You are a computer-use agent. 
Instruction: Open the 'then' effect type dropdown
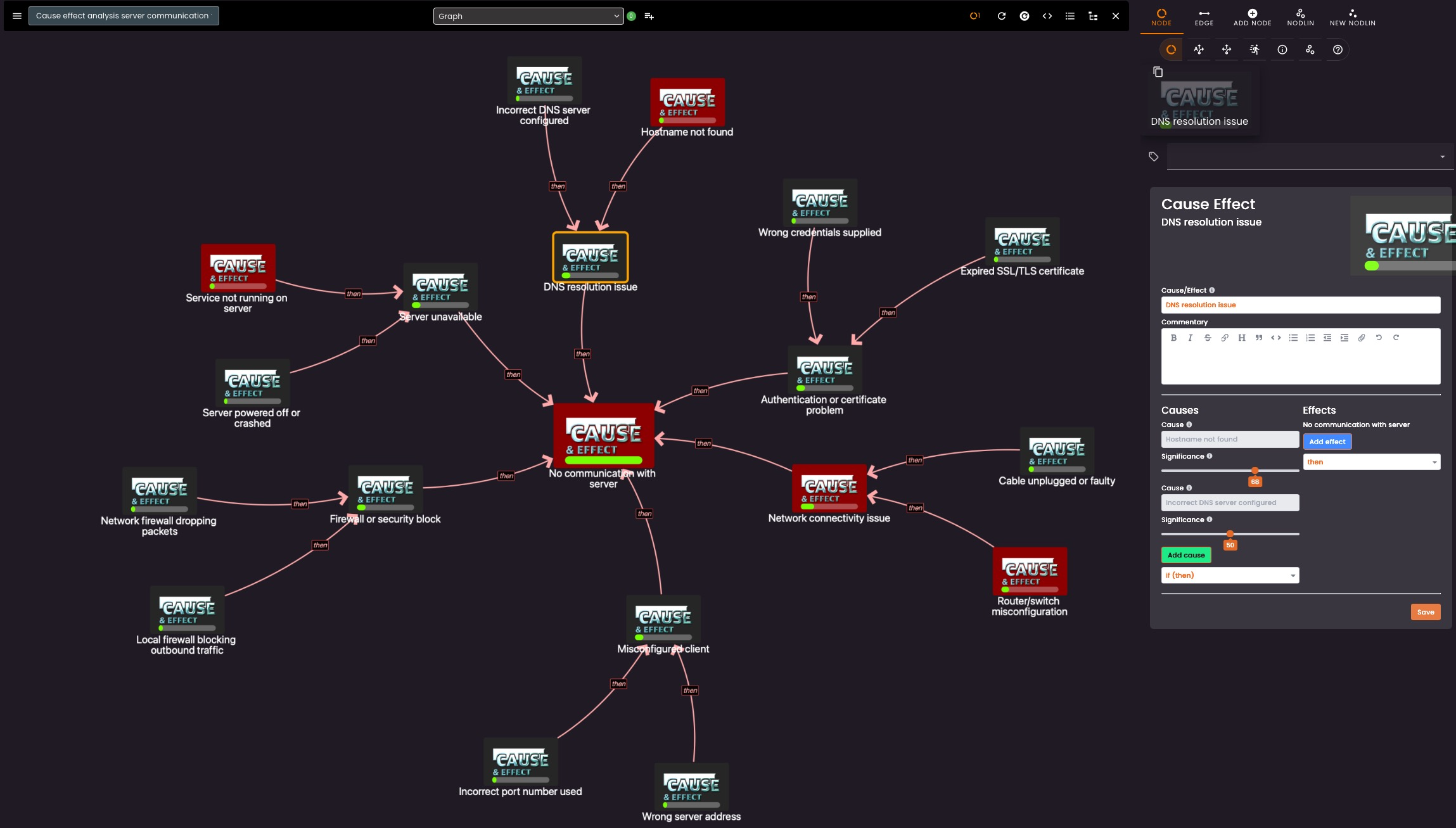coord(1371,462)
